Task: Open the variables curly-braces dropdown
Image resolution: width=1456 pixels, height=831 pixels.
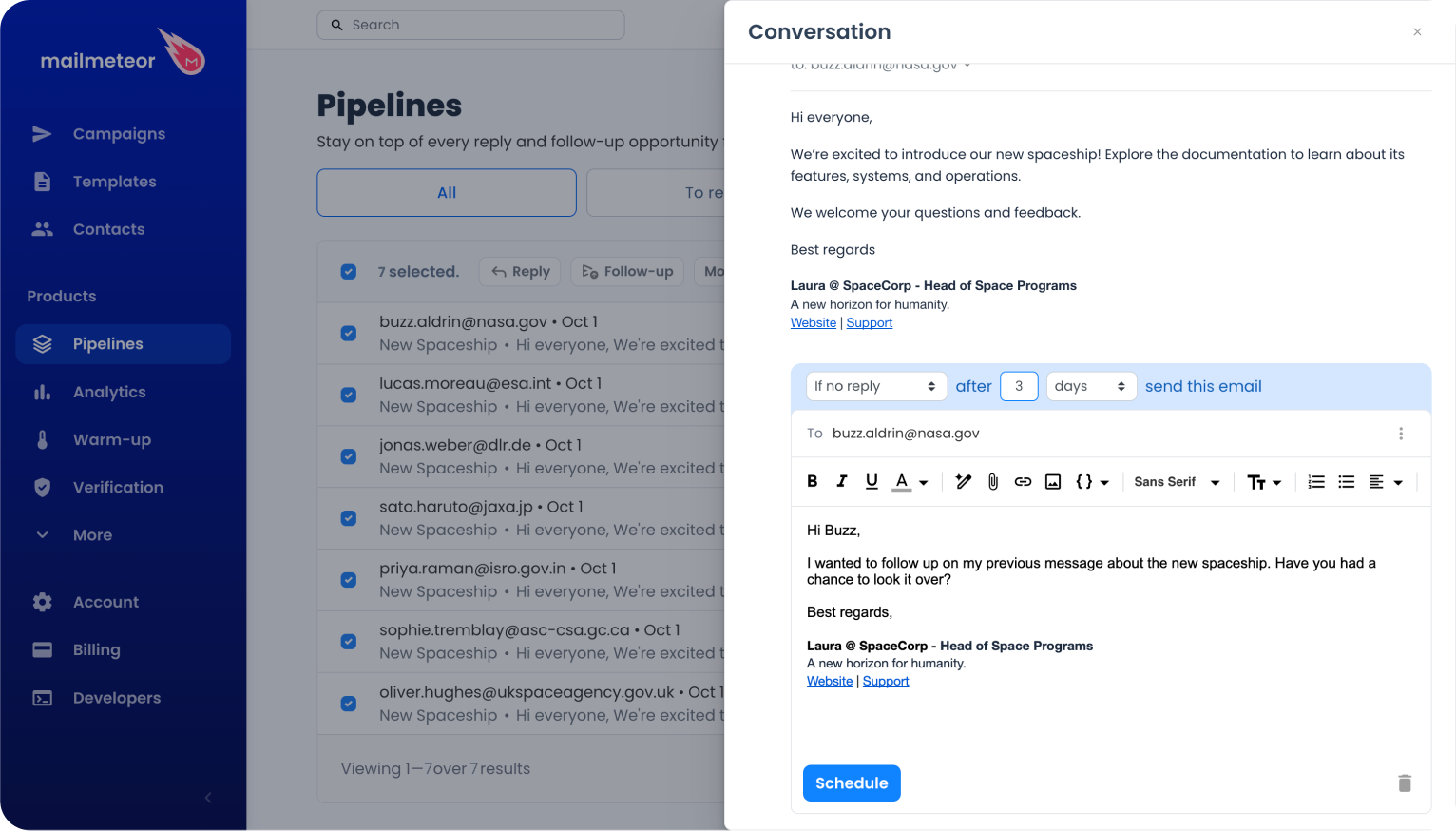Action: pyautogui.click(x=1092, y=482)
